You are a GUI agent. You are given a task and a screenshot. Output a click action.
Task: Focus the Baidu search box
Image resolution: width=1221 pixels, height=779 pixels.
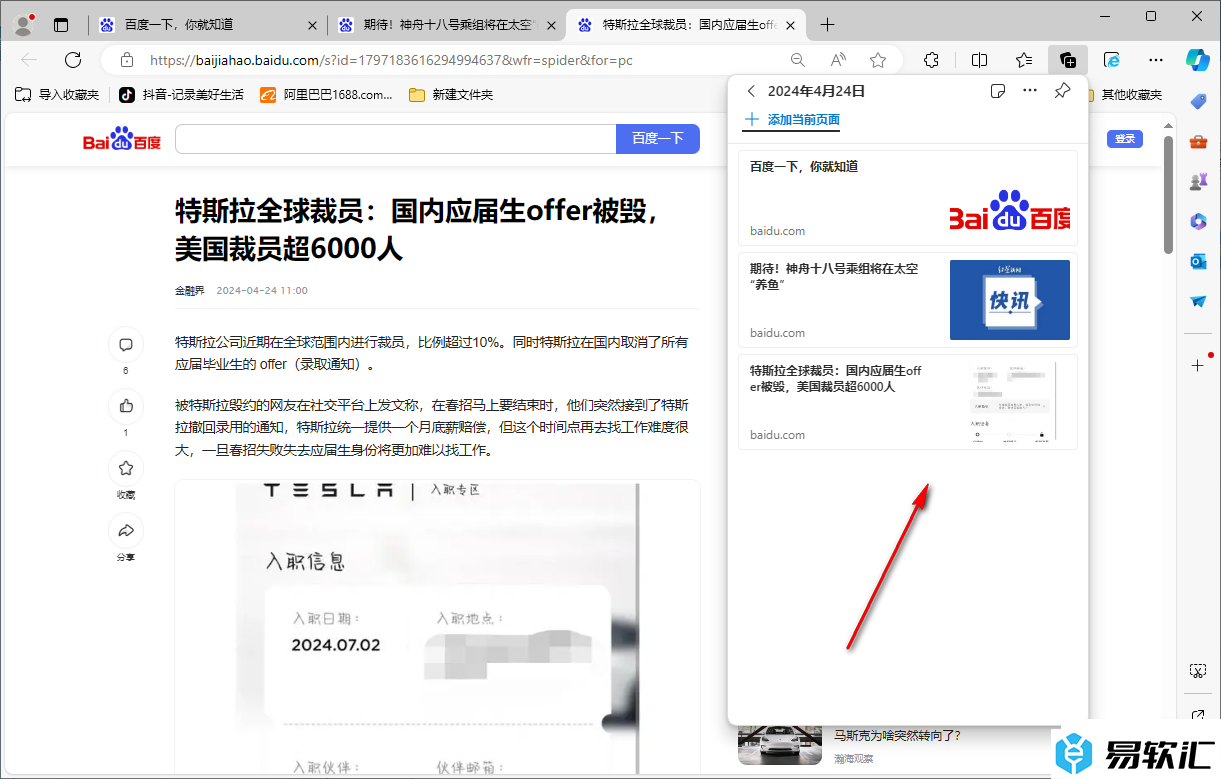(396, 139)
